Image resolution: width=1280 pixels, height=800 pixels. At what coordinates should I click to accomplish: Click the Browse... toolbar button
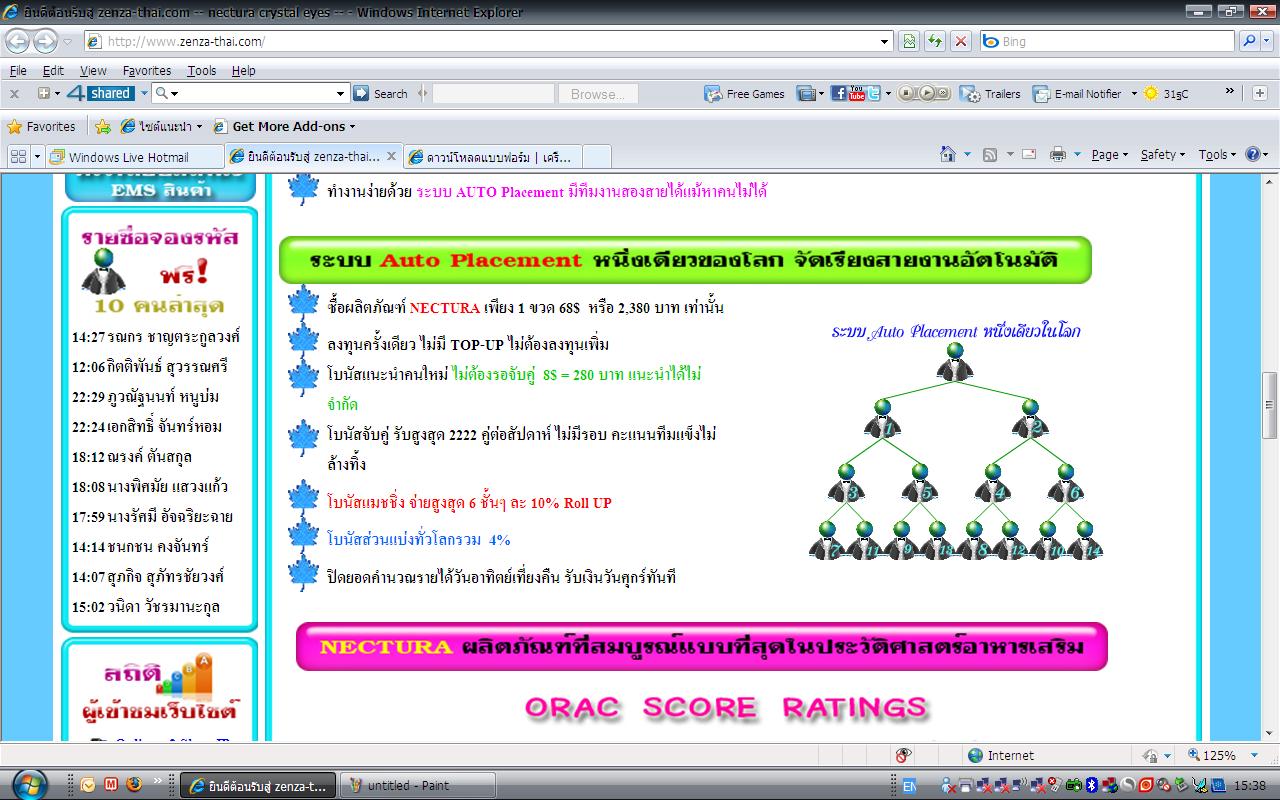(597, 93)
